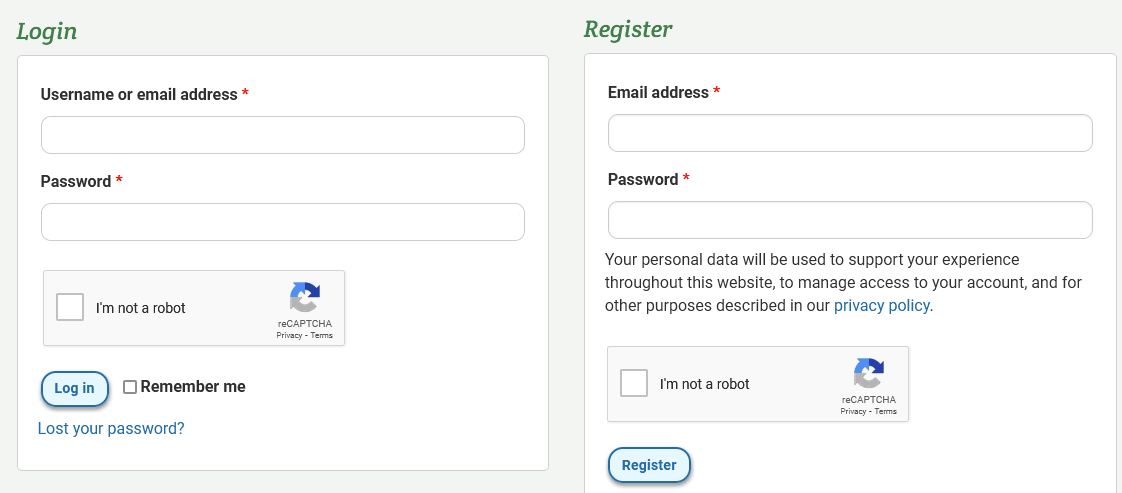Focus the Register Email address field

pyautogui.click(x=850, y=133)
